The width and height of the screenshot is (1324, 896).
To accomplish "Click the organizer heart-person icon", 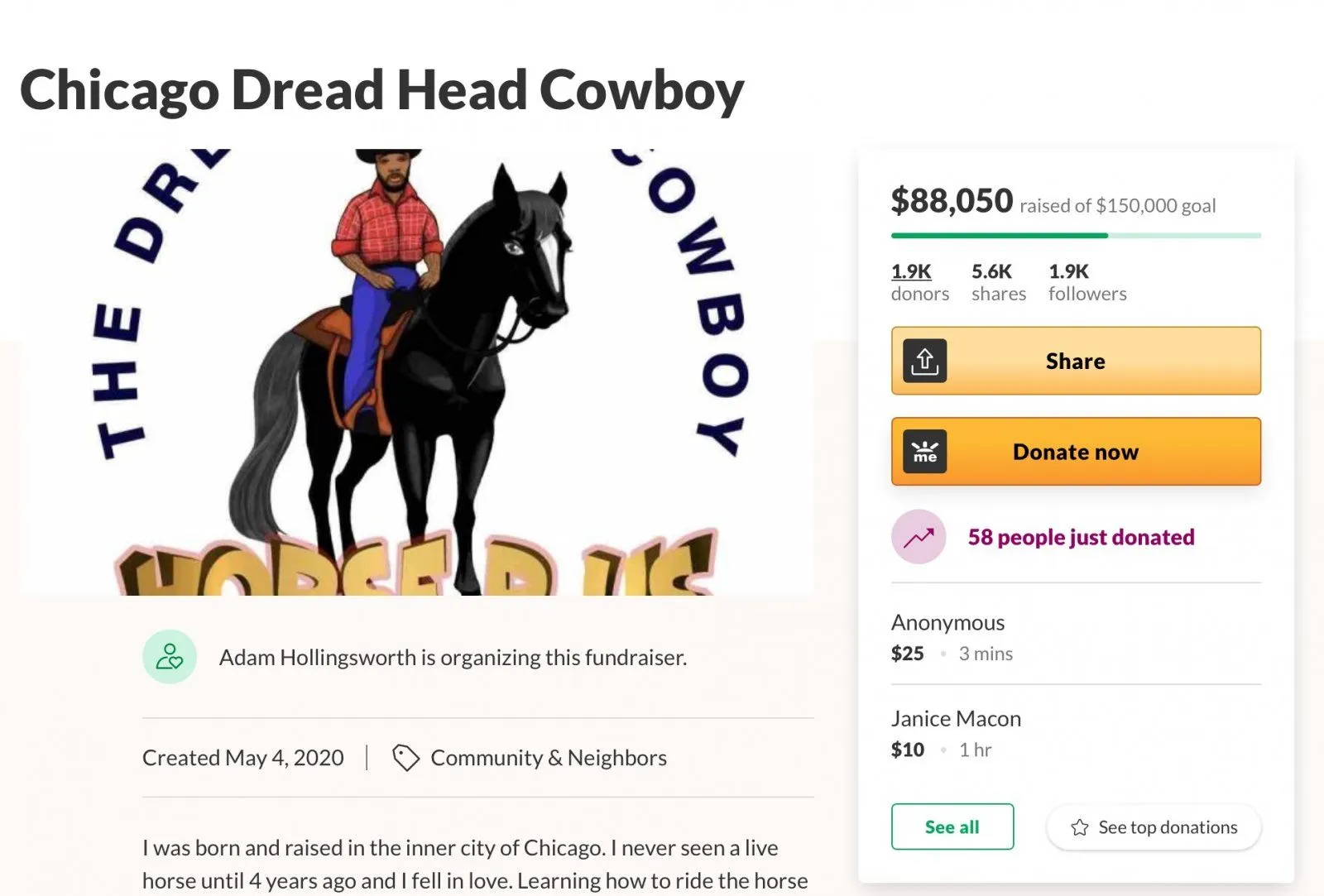I will [170, 657].
